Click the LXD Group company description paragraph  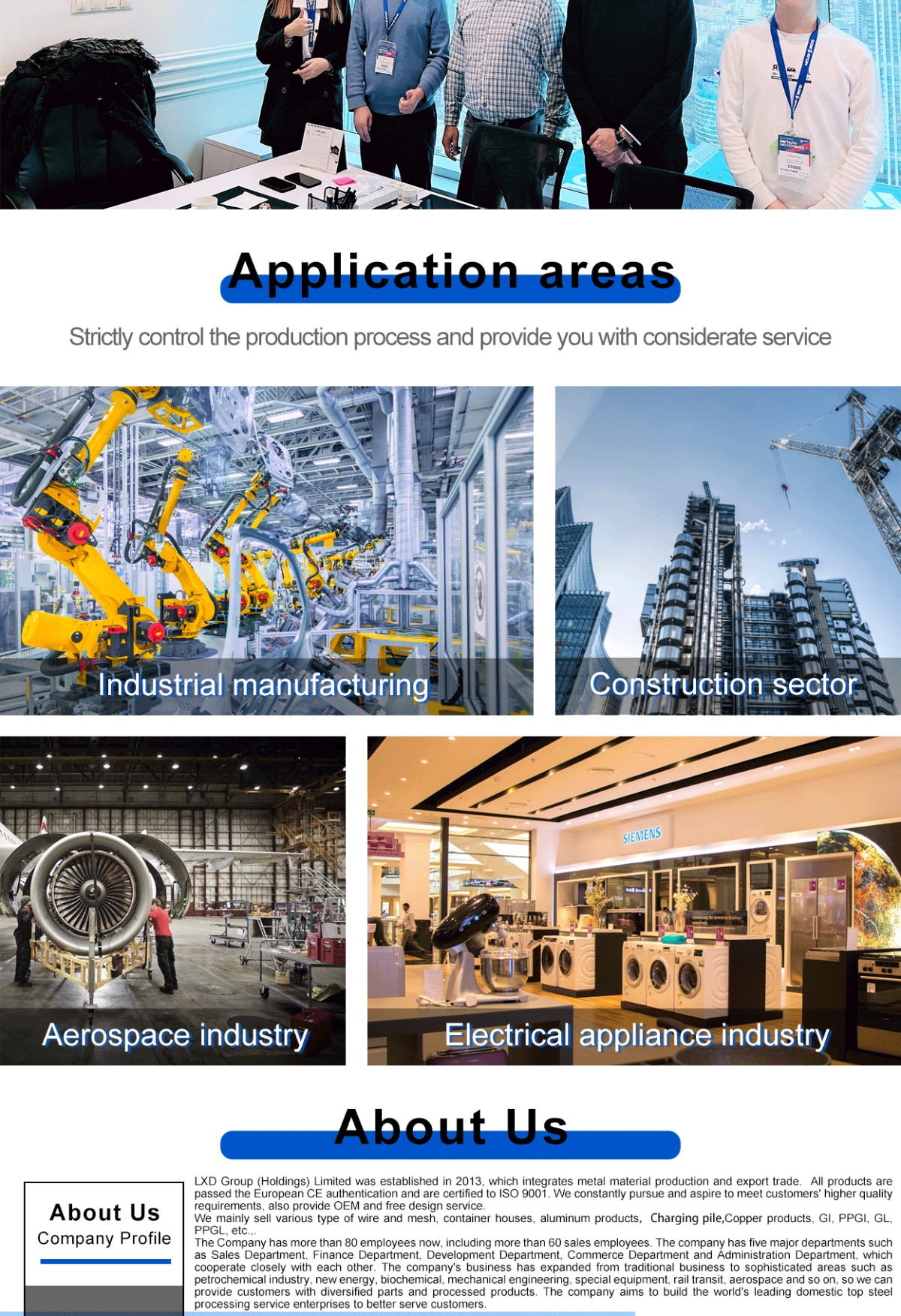(x=543, y=1242)
